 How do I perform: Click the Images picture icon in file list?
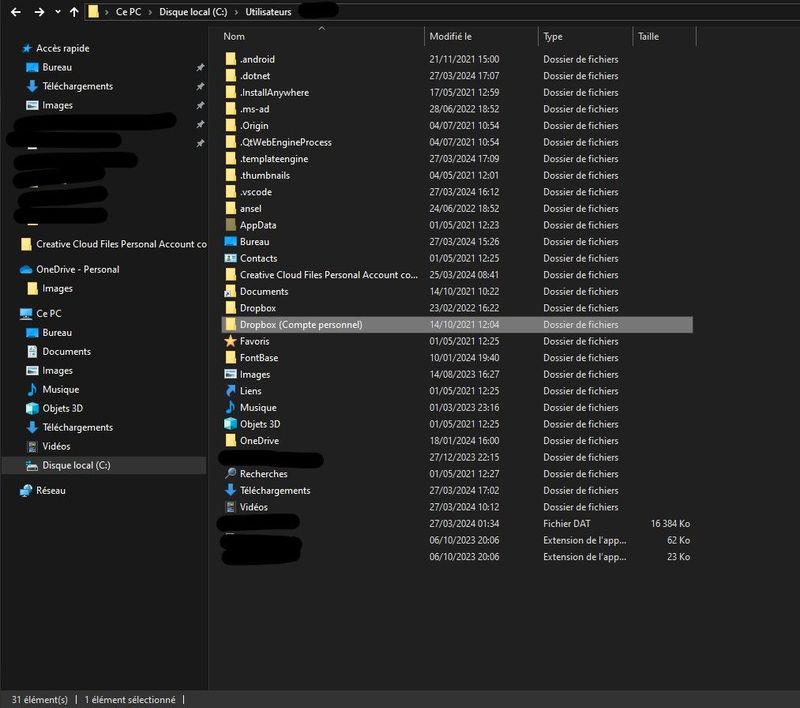(231, 374)
